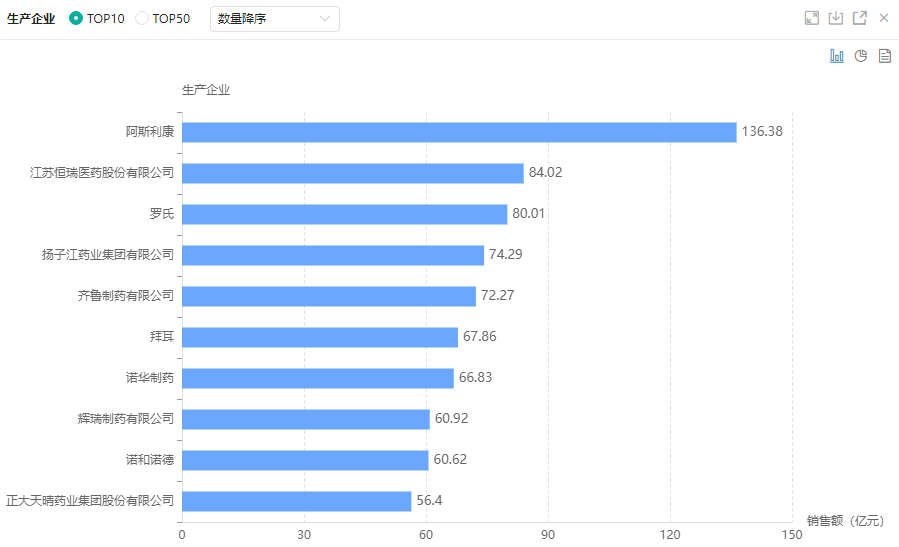899x547 pixels.
Task: Click the 扬子江药业集团有限公司 label
Action: click(x=108, y=255)
